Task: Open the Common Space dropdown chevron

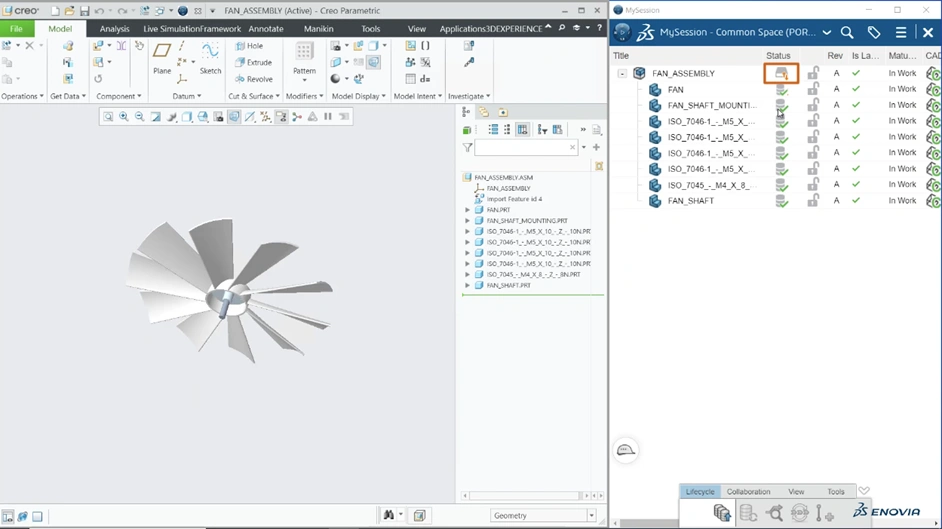Action: coord(827,32)
